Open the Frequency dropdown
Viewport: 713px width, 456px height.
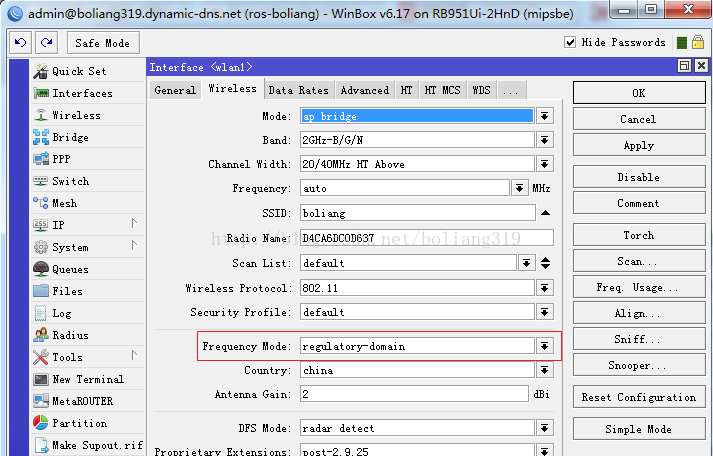pyautogui.click(x=519, y=188)
